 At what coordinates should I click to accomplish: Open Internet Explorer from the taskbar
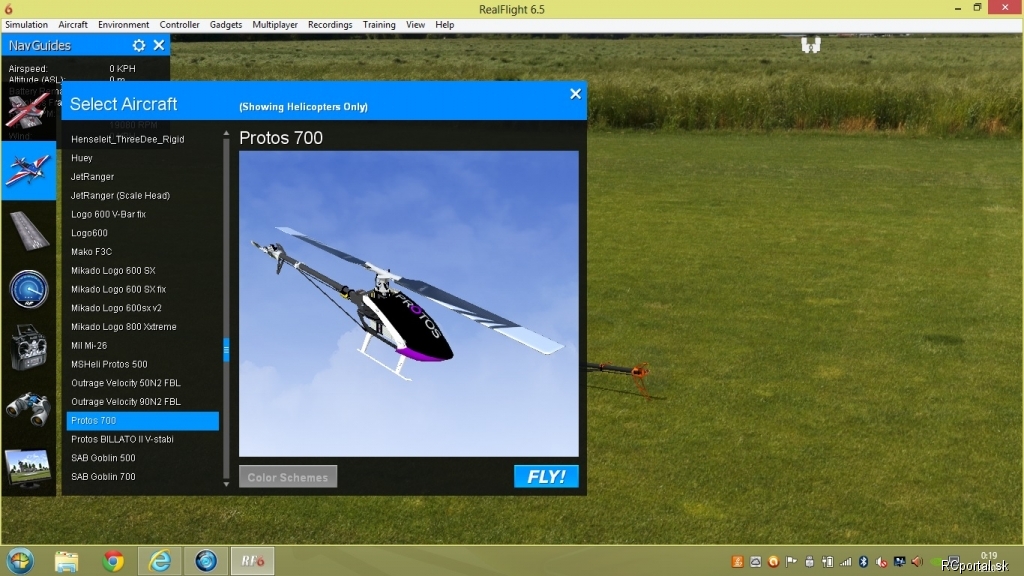pyautogui.click(x=159, y=562)
